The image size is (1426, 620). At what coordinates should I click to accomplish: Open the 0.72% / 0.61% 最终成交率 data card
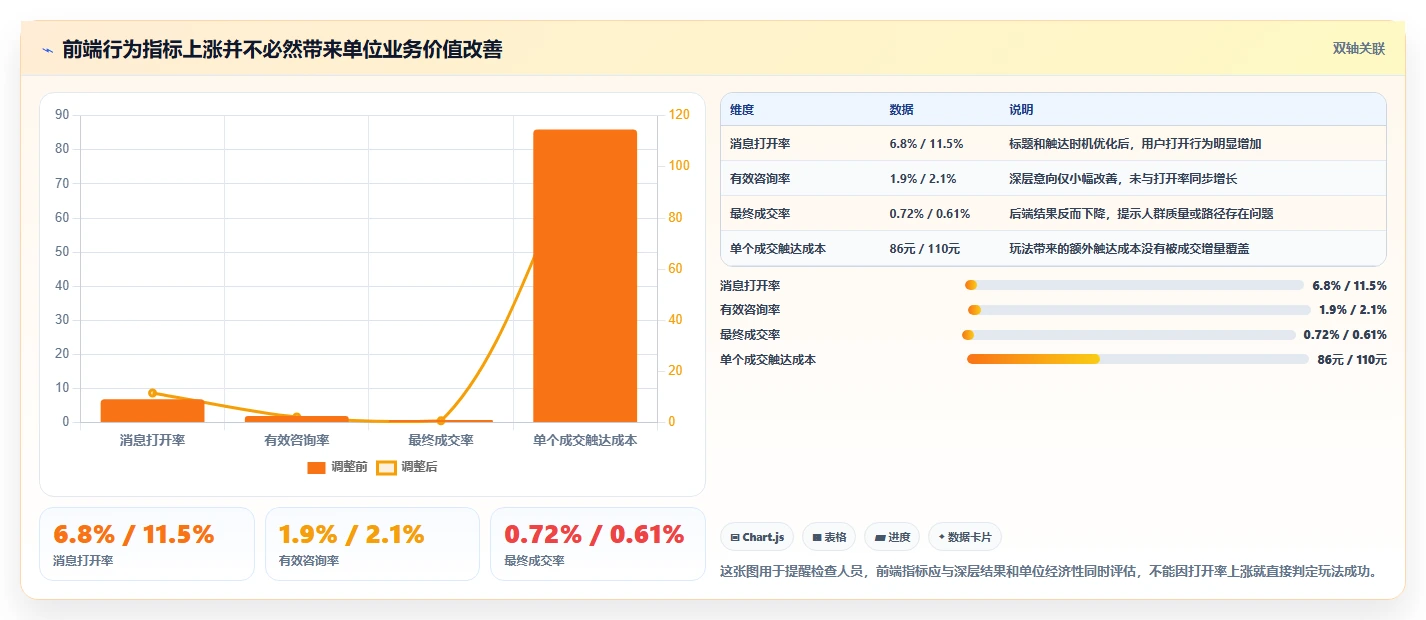[598, 544]
